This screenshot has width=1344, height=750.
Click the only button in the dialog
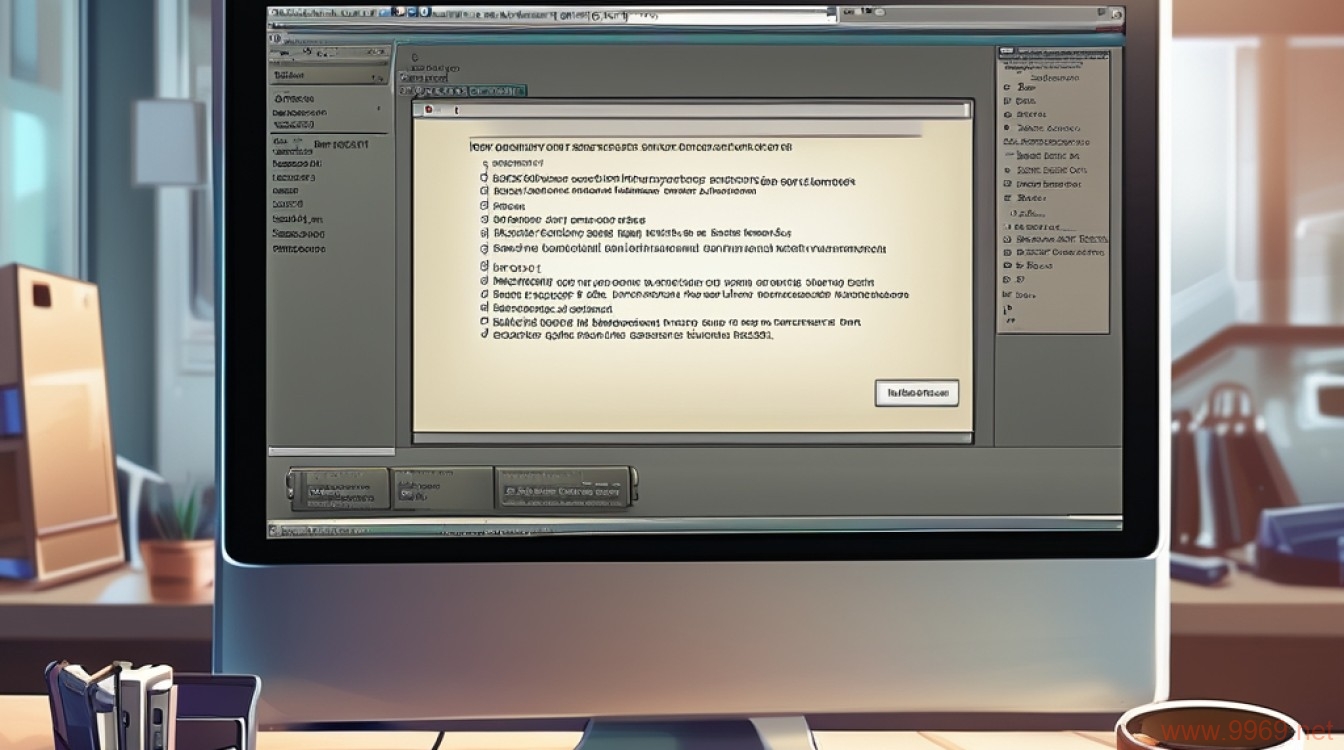[x=917, y=393]
